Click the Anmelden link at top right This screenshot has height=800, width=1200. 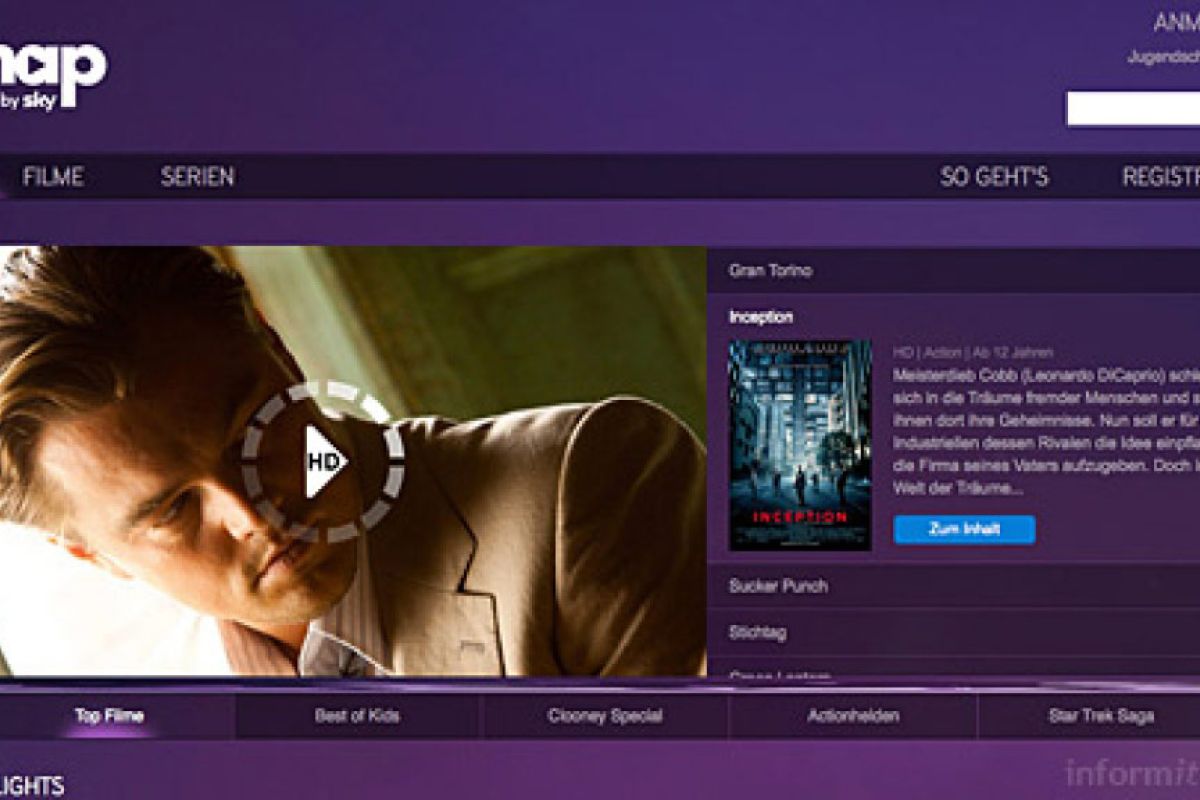click(1175, 23)
